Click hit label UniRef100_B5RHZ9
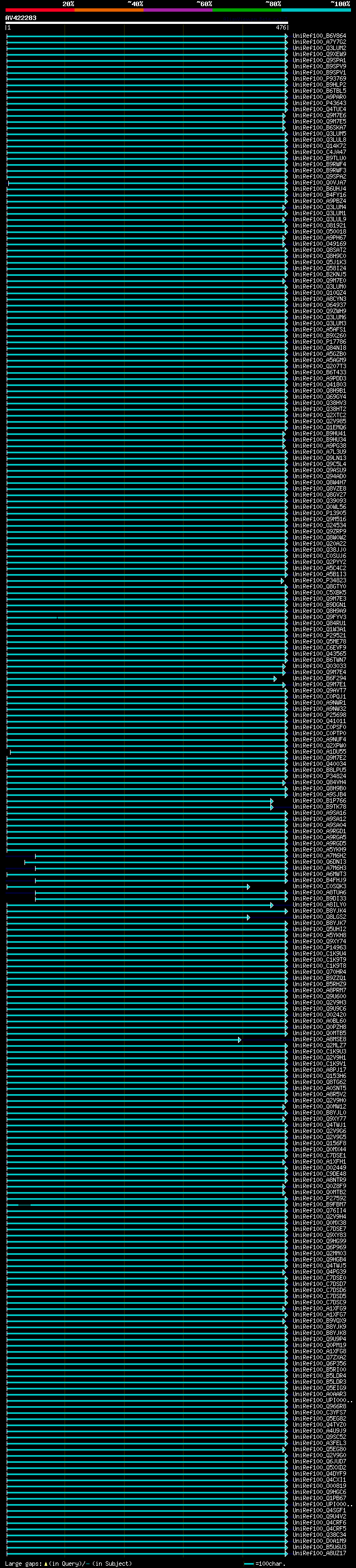The image size is (356, 1568). click(319, 985)
